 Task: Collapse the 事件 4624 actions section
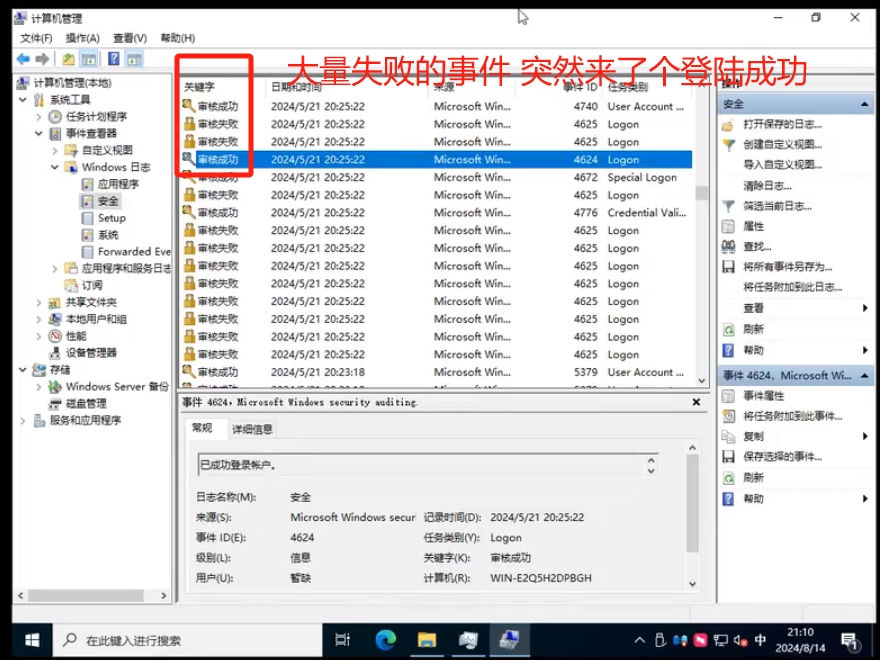point(864,375)
